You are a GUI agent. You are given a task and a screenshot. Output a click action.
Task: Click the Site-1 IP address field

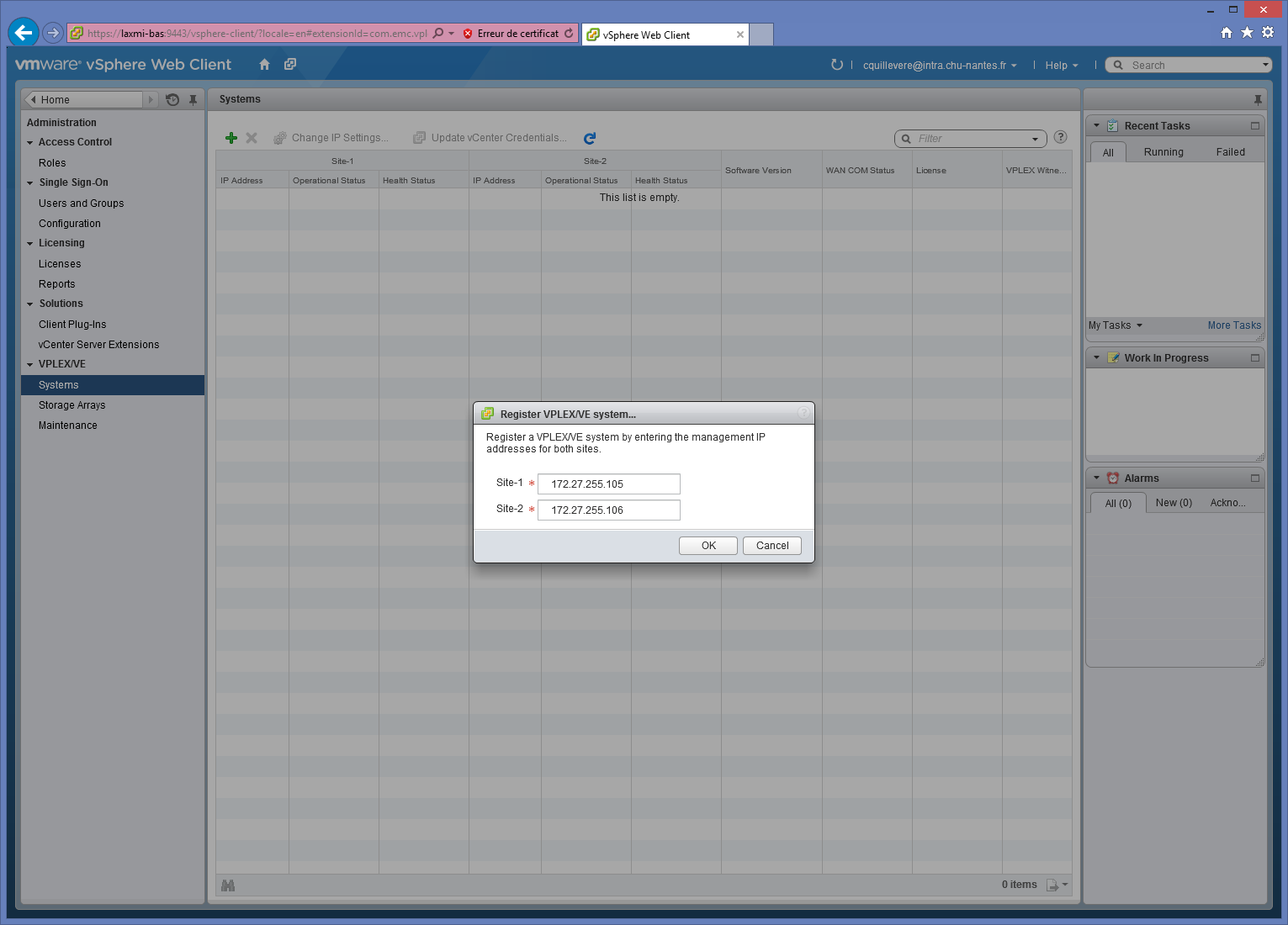point(608,484)
